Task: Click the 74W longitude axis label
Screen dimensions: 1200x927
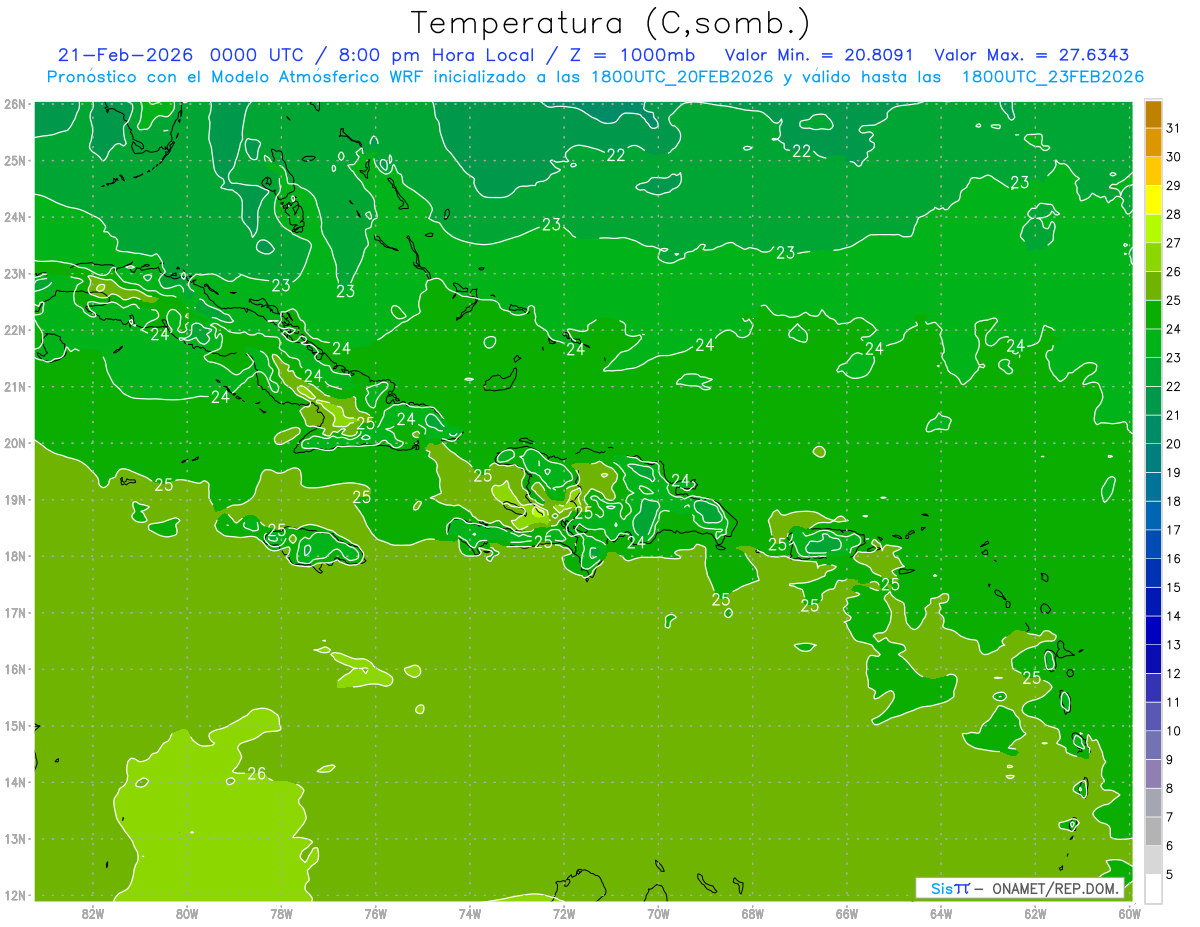Action: click(469, 913)
